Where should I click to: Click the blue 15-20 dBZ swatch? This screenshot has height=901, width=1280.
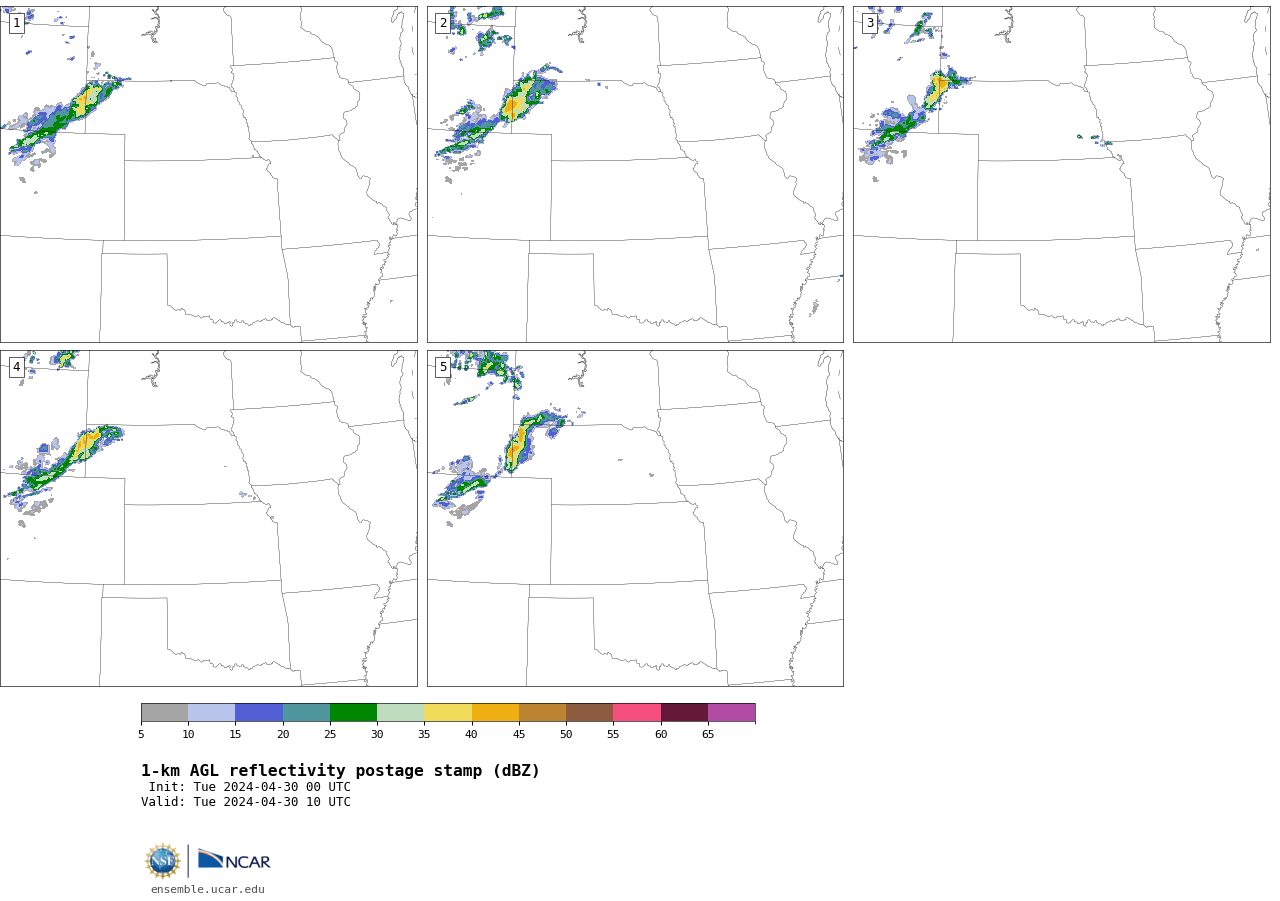[259, 713]
